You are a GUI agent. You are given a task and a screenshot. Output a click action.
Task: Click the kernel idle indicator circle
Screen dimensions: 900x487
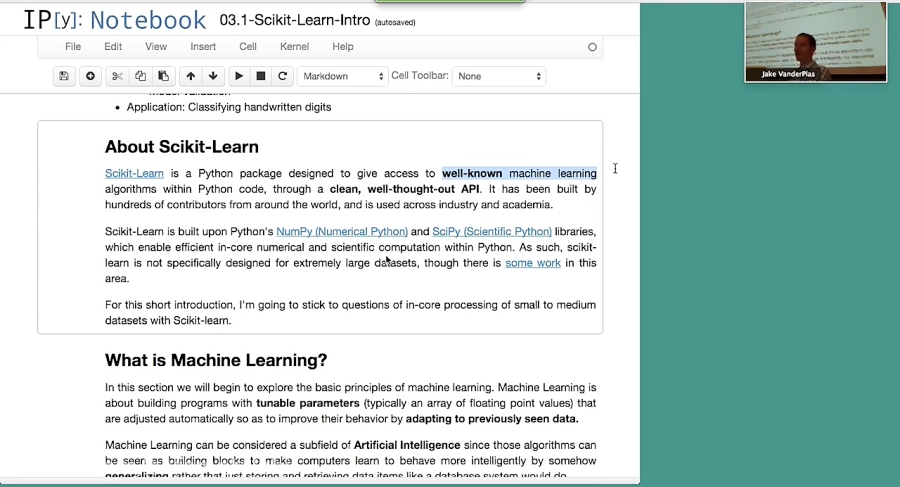click(592, 47)
